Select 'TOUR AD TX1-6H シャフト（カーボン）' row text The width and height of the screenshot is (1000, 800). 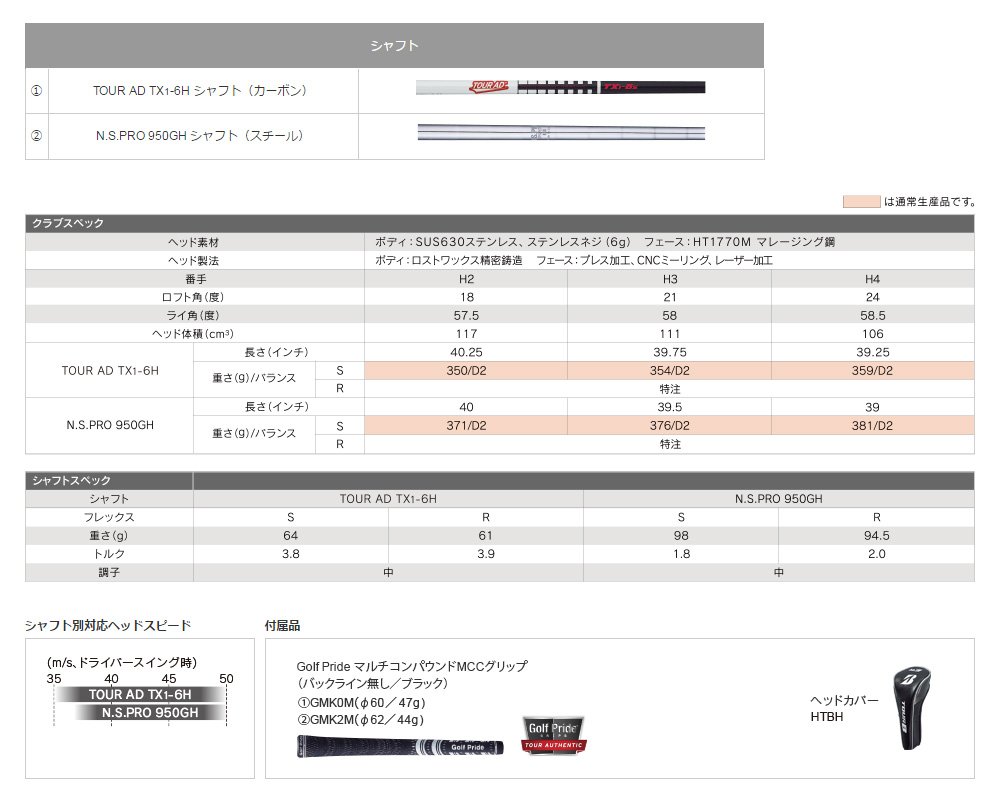point(200,91)
